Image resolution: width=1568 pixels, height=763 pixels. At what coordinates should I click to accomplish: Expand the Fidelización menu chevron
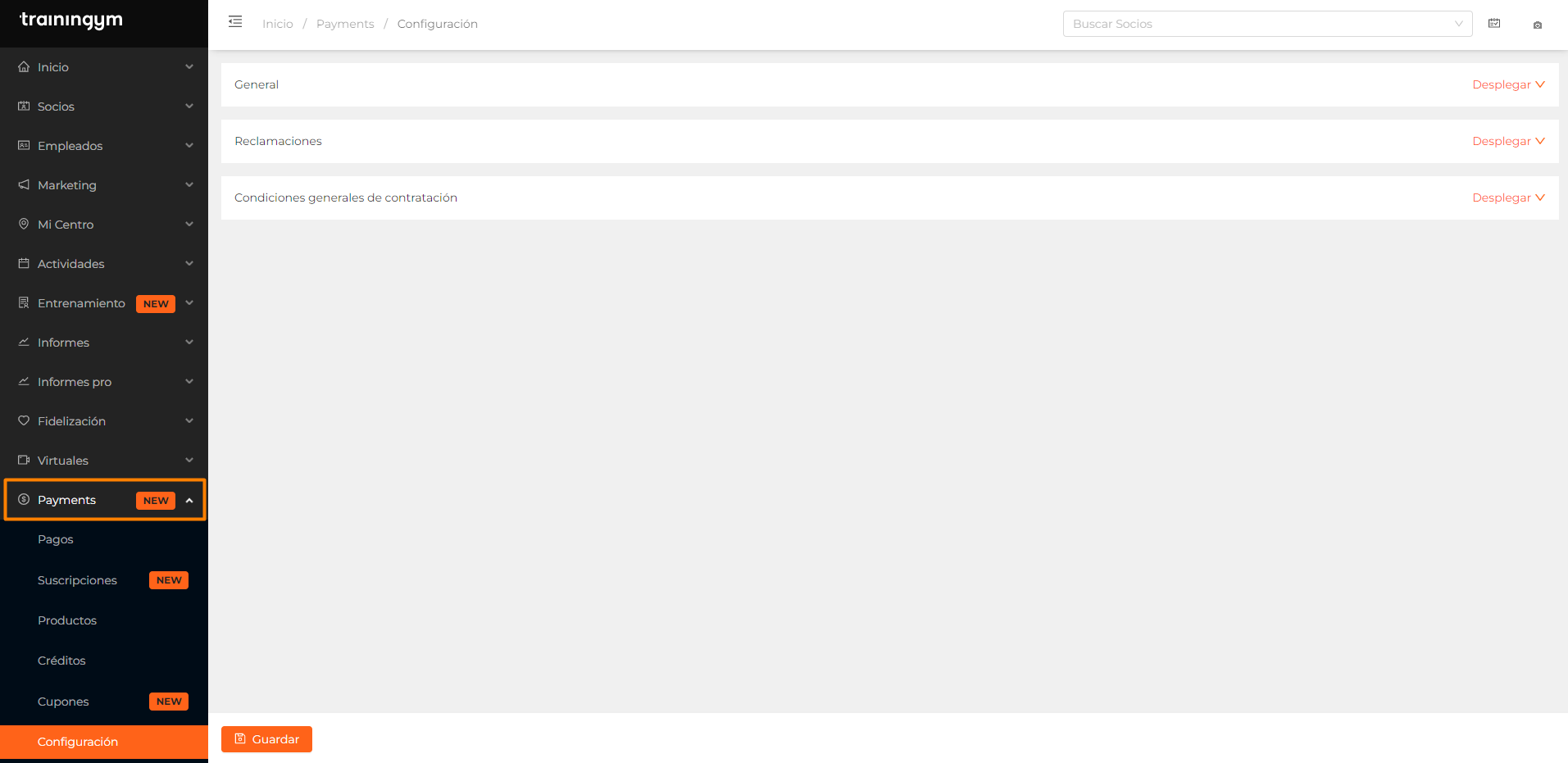click(189, 420)
